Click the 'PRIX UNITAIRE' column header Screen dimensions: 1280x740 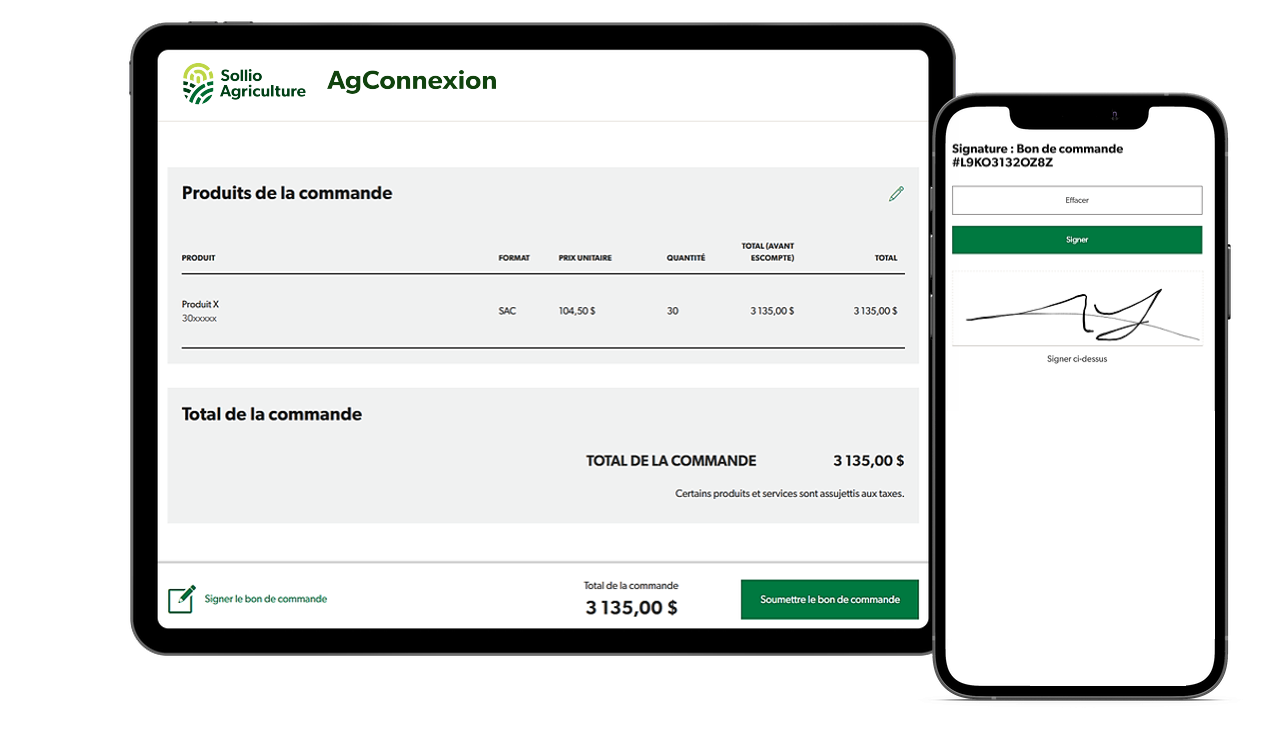585,258
